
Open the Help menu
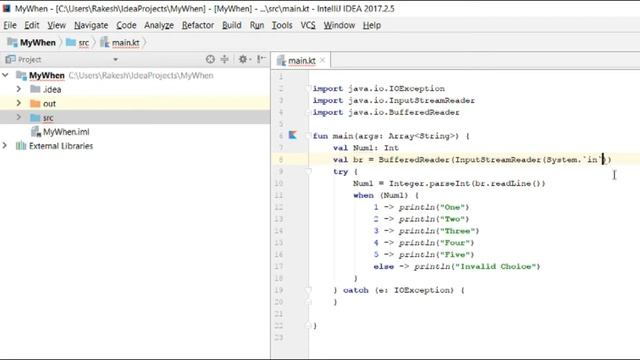(x=371, y=25)
